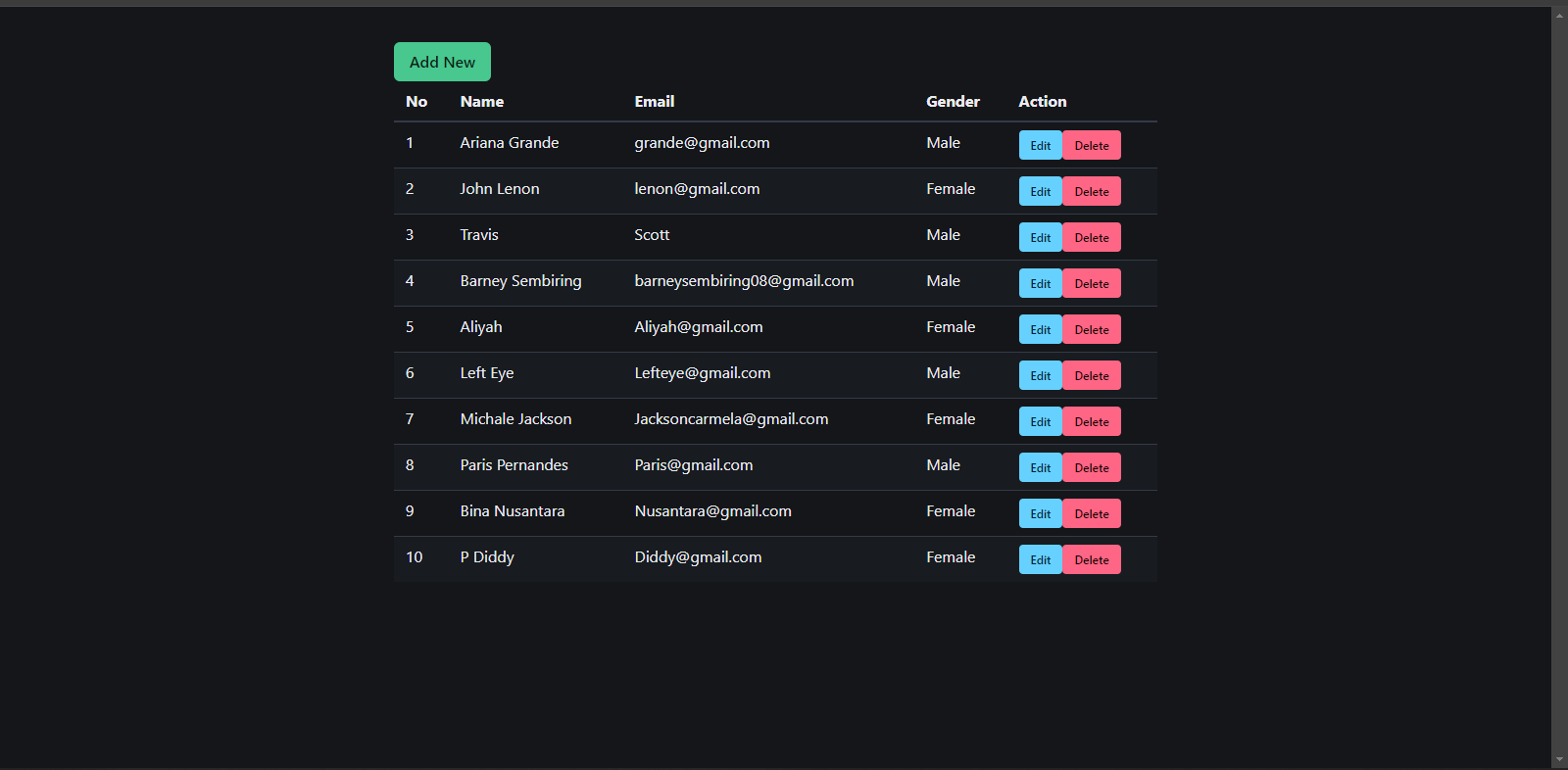Delete the Bina Nusantara record

click(1091, 513)
